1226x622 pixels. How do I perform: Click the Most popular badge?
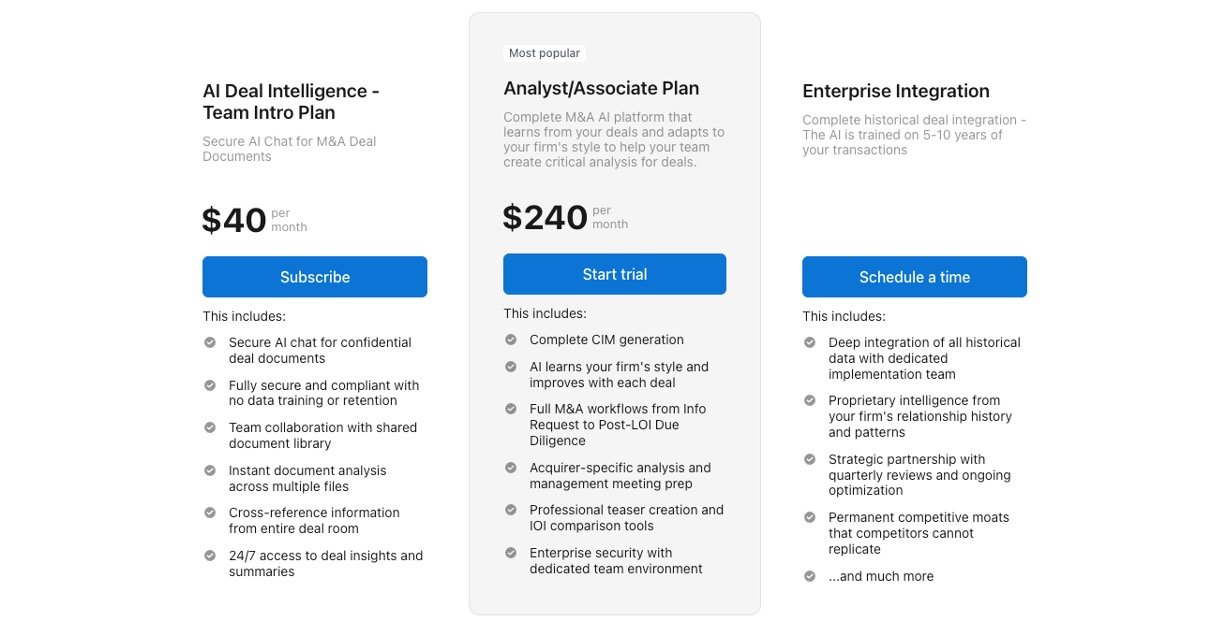tap(543, 53)
